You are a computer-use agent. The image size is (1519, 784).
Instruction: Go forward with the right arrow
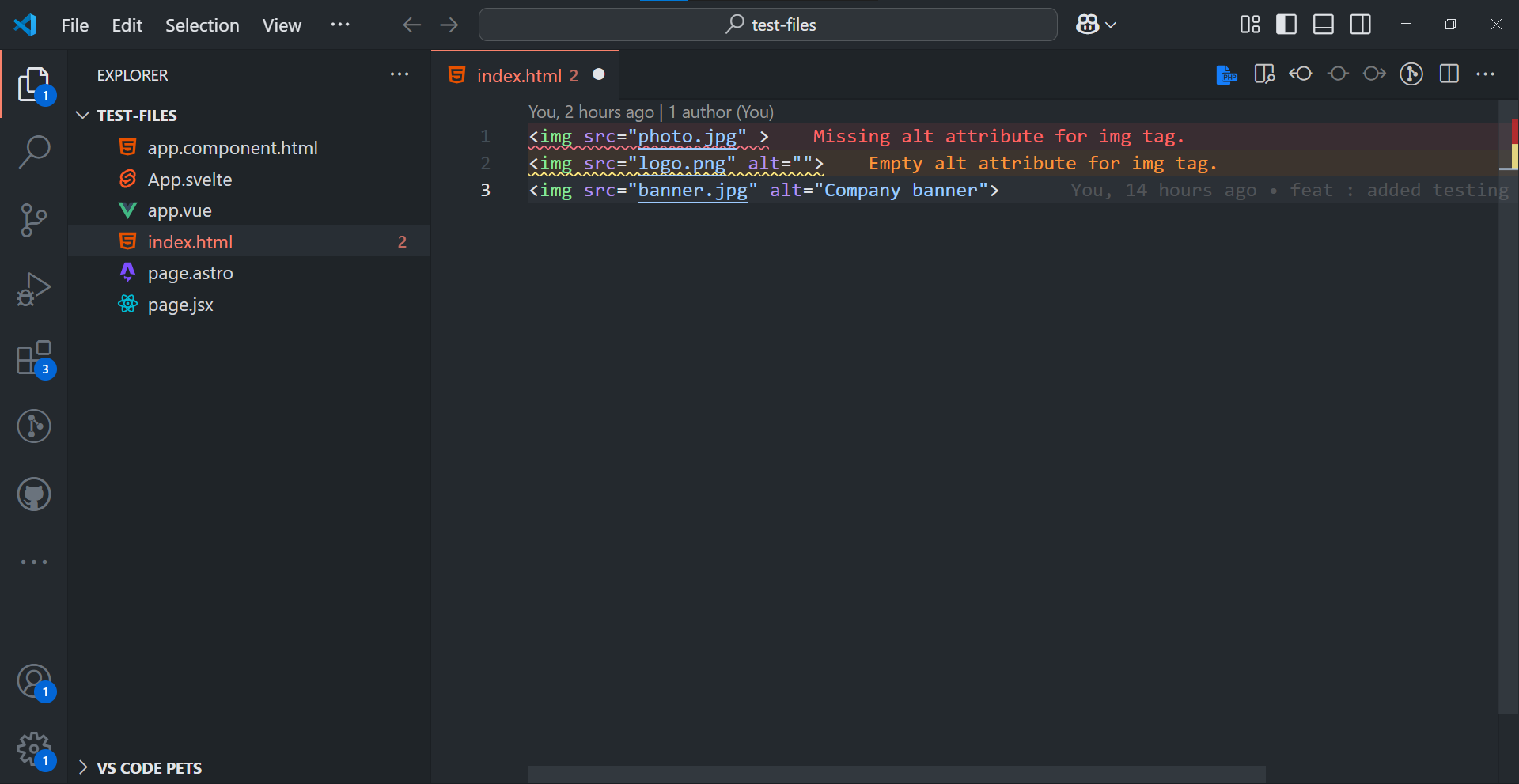tap(449, 25)
